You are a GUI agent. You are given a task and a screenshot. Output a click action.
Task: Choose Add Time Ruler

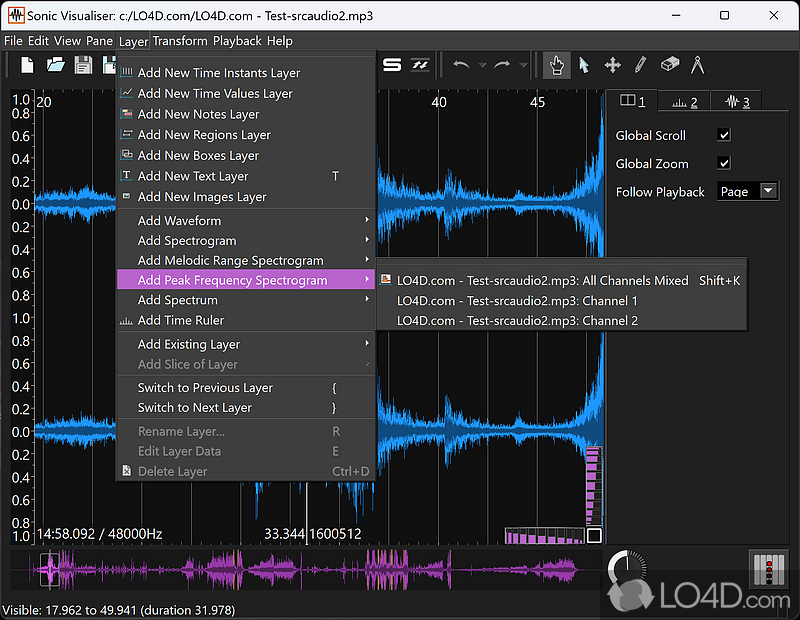[x=246, y=320]
